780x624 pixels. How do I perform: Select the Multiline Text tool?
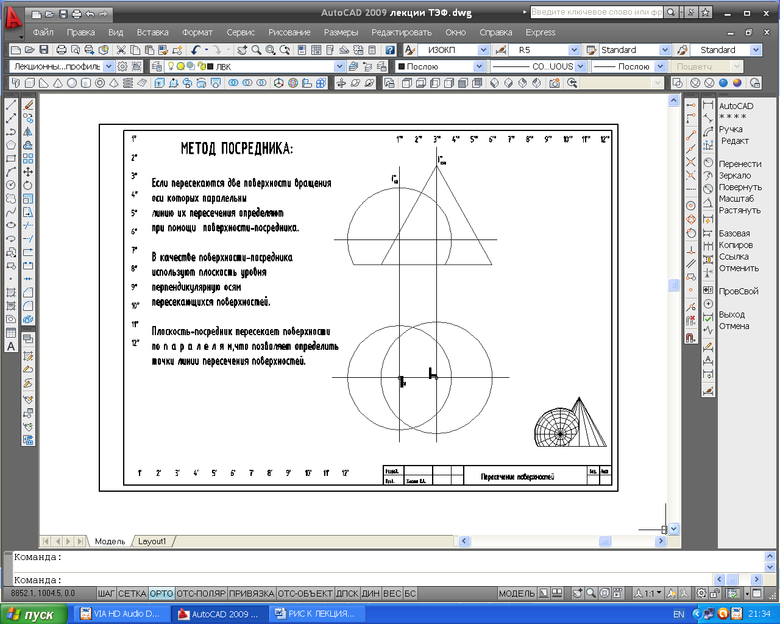(10, 346)
